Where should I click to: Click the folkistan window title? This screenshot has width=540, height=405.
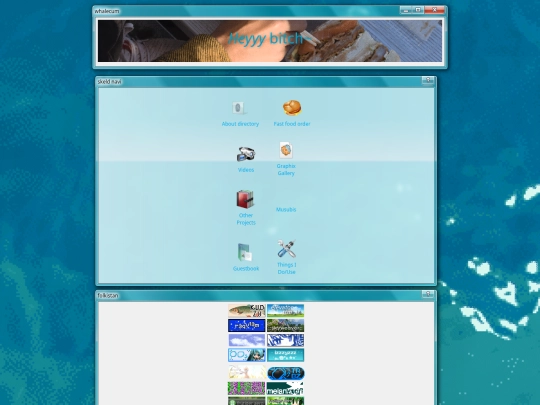108,295
